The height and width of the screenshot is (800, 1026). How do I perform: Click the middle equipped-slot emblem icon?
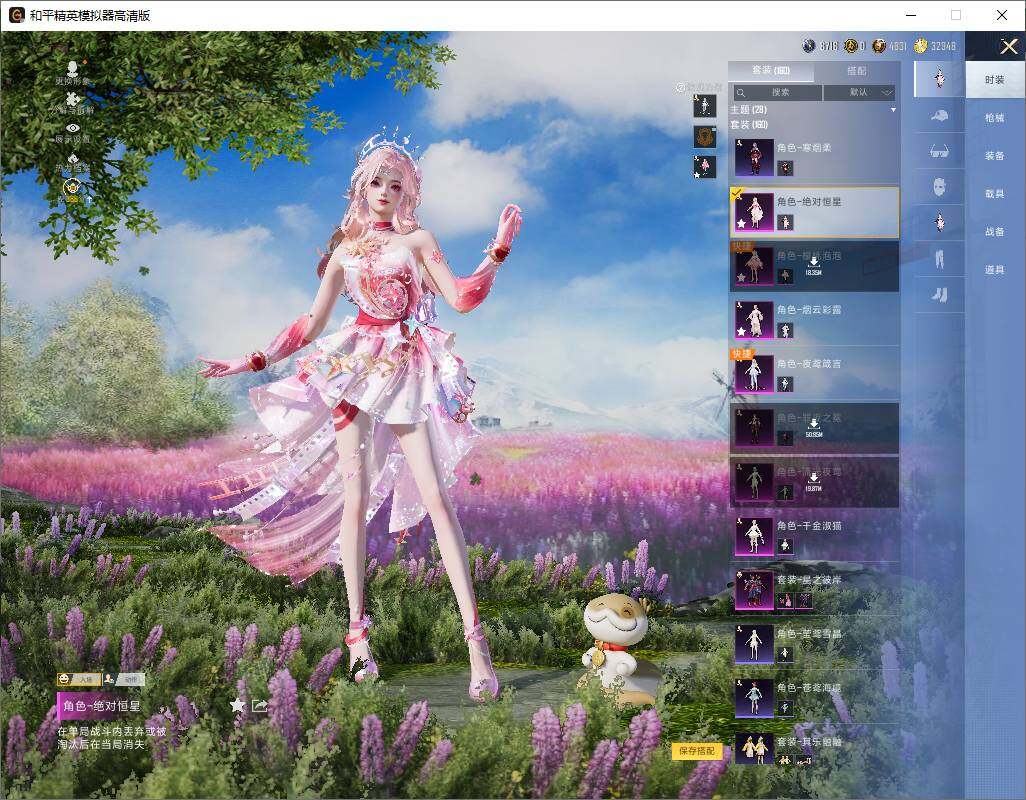click(705, 137)
